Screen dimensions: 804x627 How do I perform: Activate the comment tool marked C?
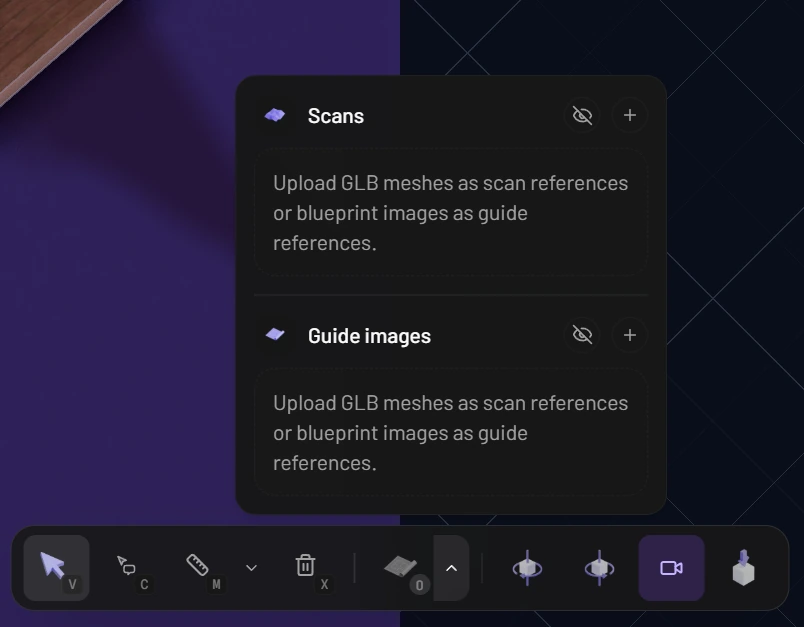(x=128, y=568)
